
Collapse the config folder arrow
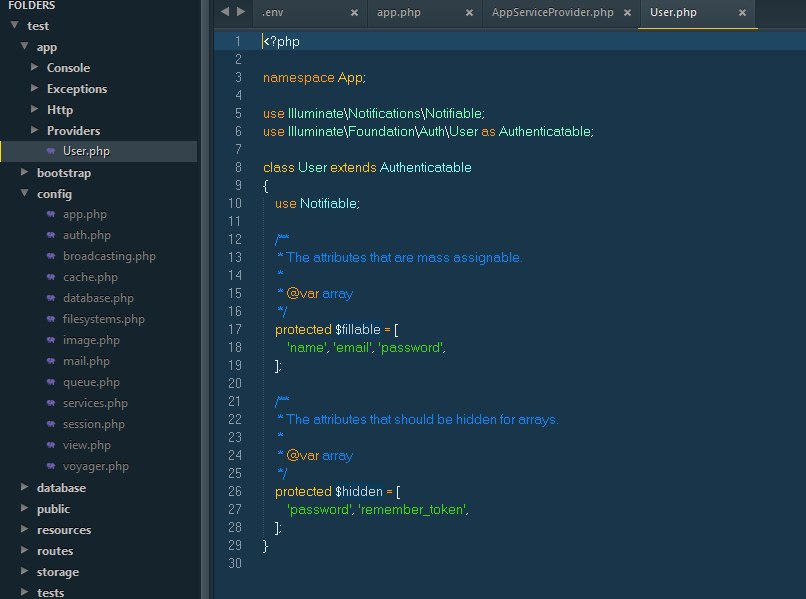click(x=24, y=193)
